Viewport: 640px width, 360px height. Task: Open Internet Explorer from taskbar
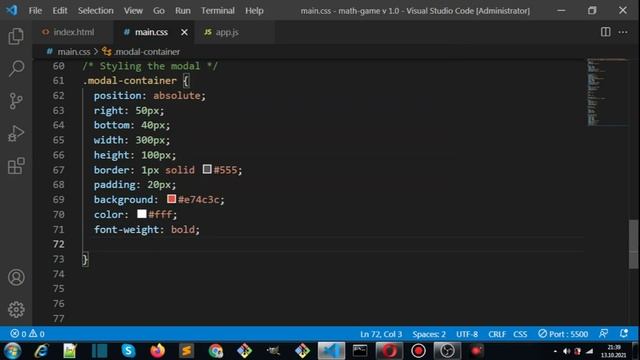41,351
